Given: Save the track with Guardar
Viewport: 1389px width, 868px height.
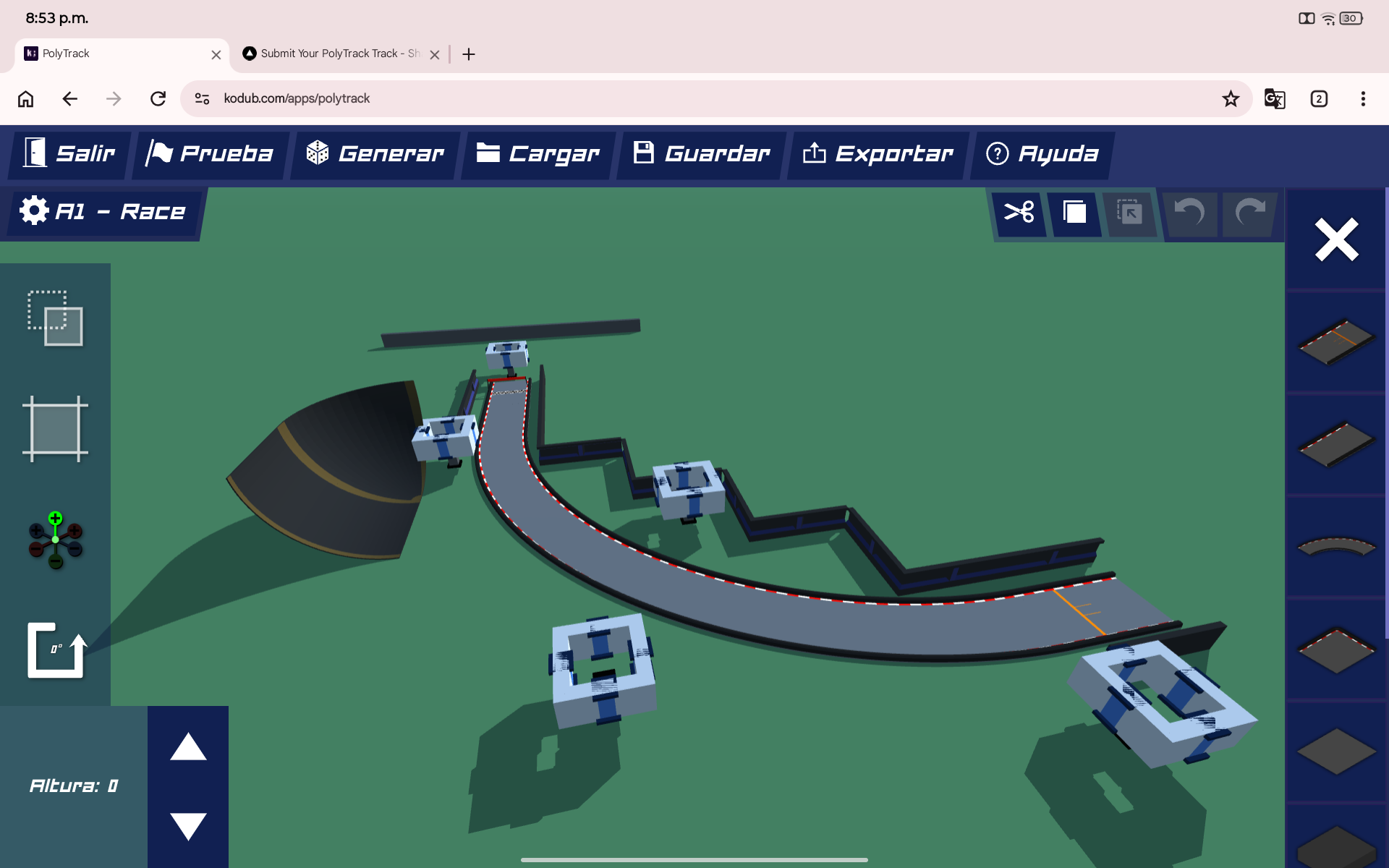Looking at the screenshot, I should [701, 153].
